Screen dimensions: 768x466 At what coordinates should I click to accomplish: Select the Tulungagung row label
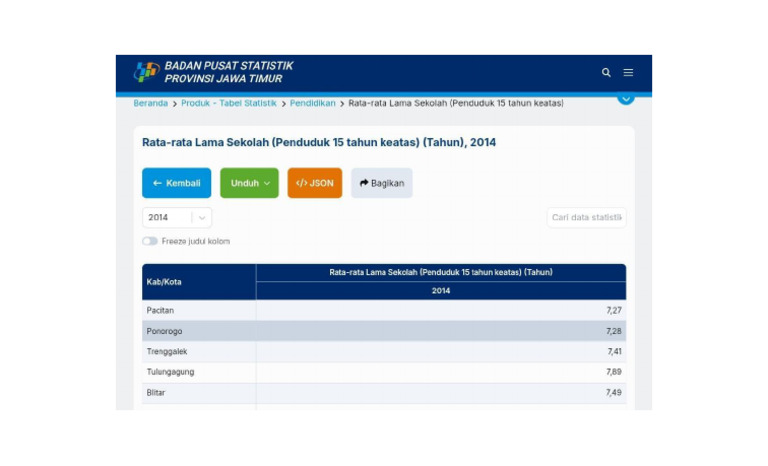(x=170, y=372)
